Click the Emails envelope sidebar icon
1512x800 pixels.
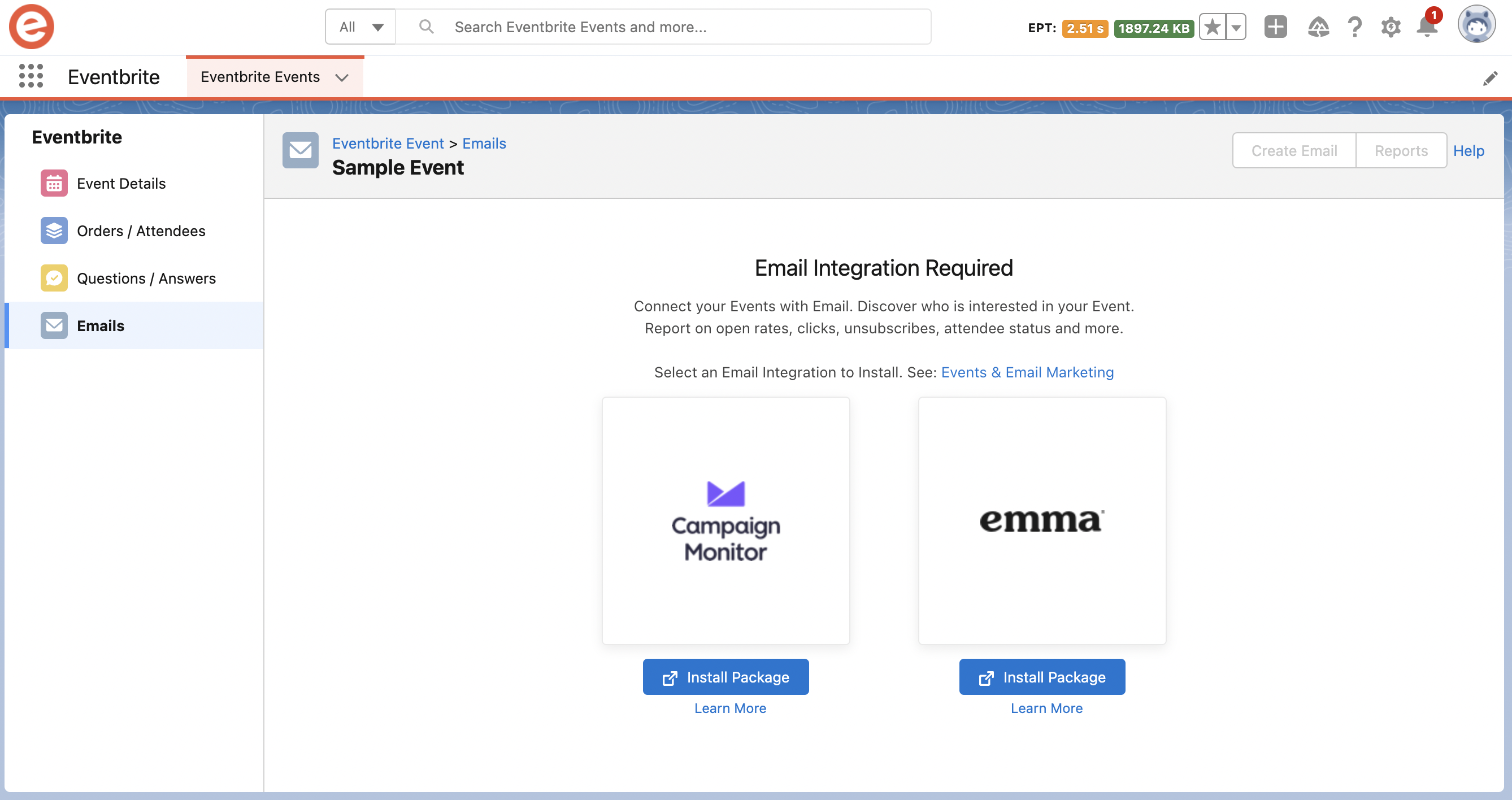click(54, 326)
